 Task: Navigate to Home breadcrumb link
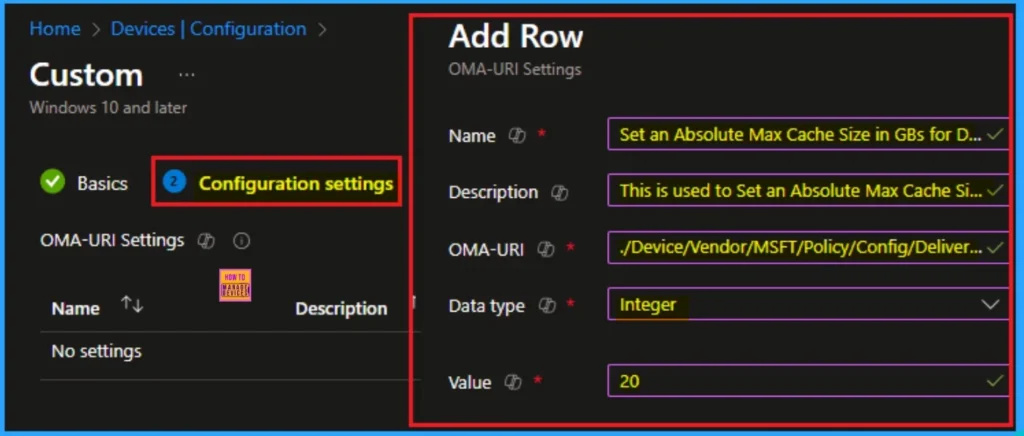[x=54, y=29]
